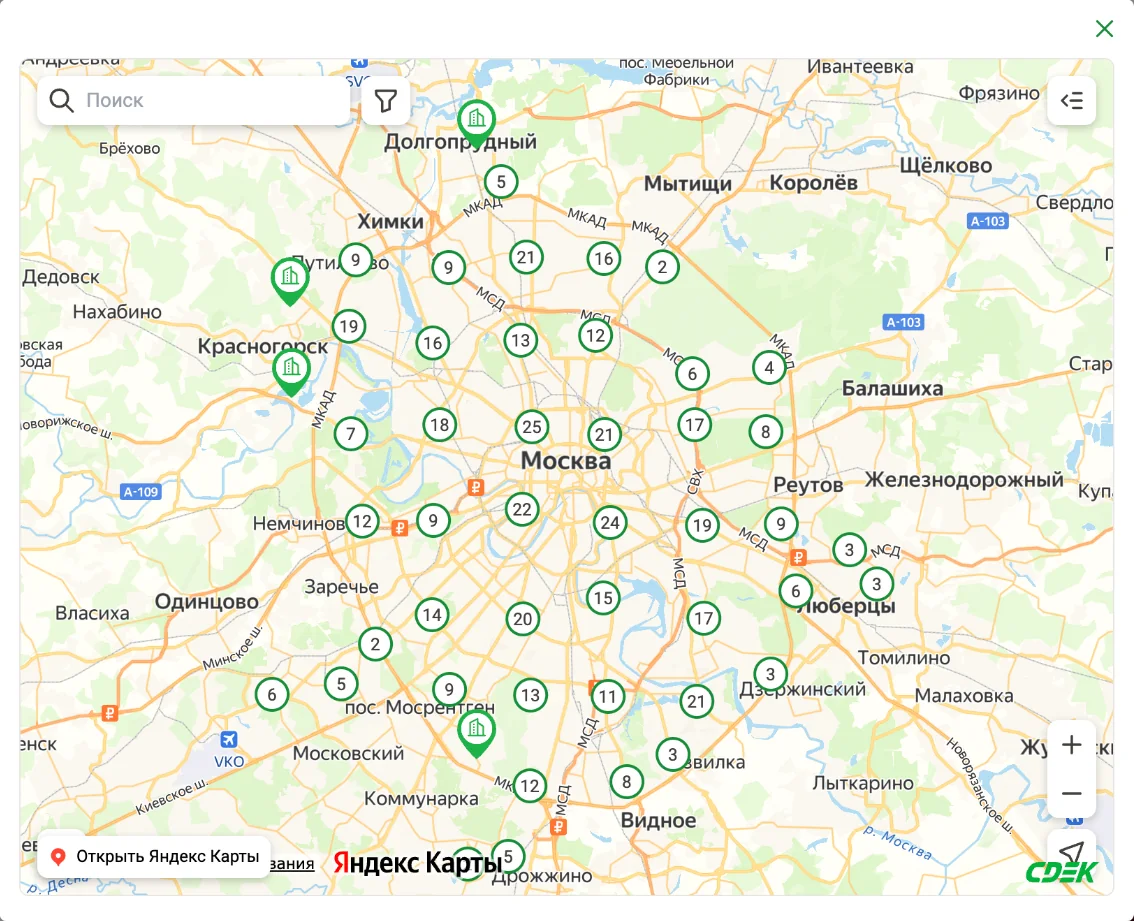Open the cluster of 24 points
The width and height of the screenshot is (1134, 921).
[610, 522]
